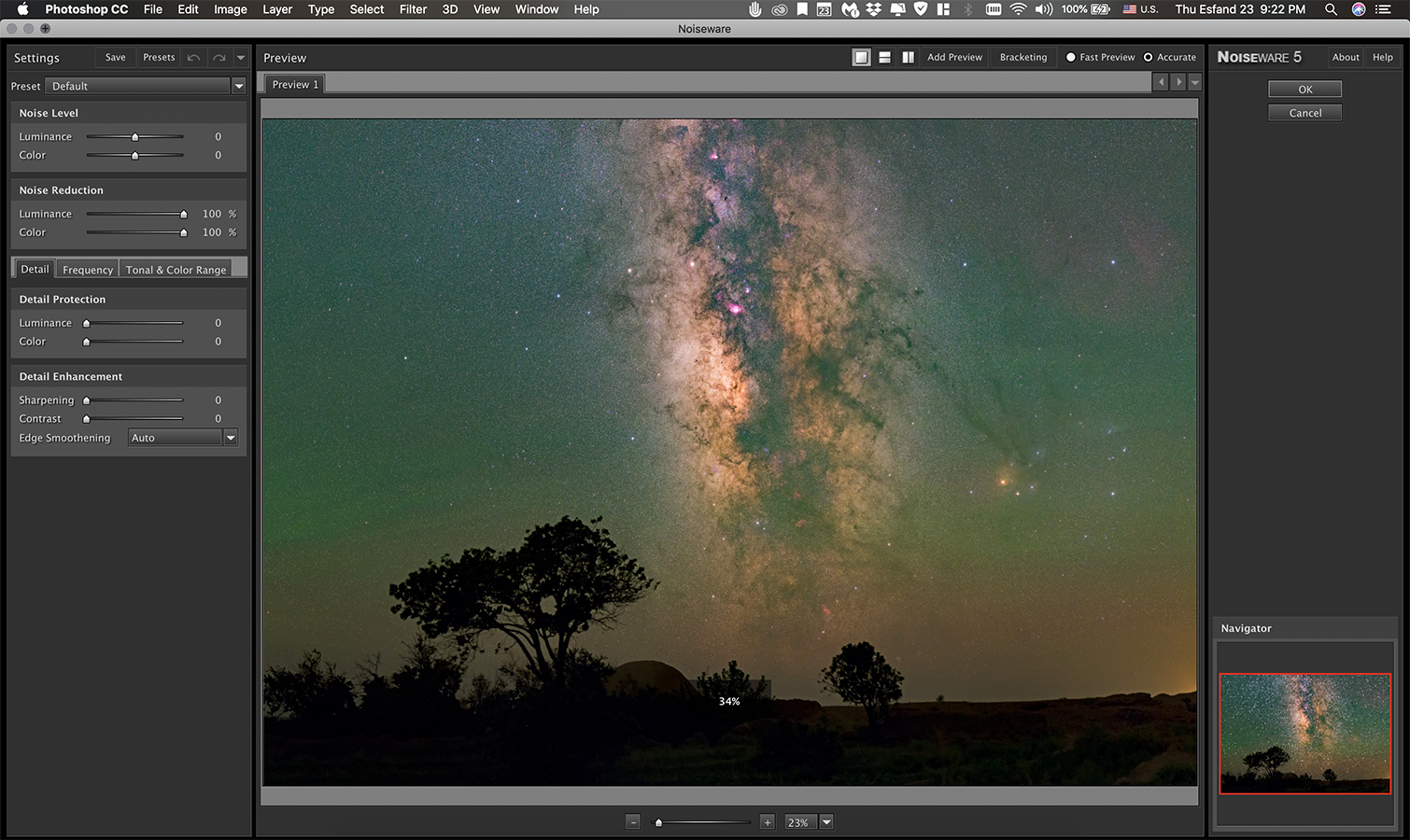Click the shield security menu bar icon
Viewport: 1410px width, 840px height.
pyautogui.click(x=921, y=9)
